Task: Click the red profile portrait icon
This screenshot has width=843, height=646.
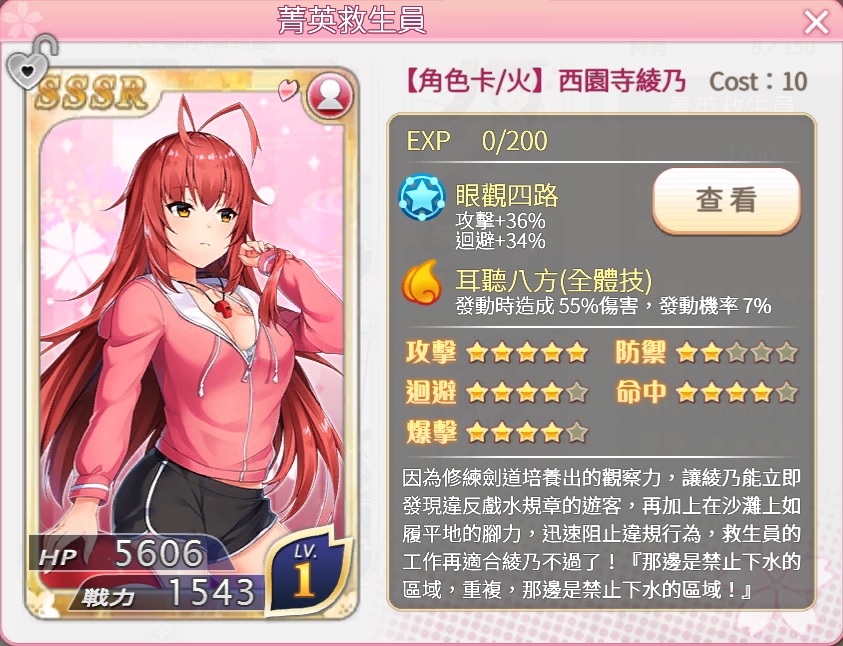Action: tap(330, 97)
